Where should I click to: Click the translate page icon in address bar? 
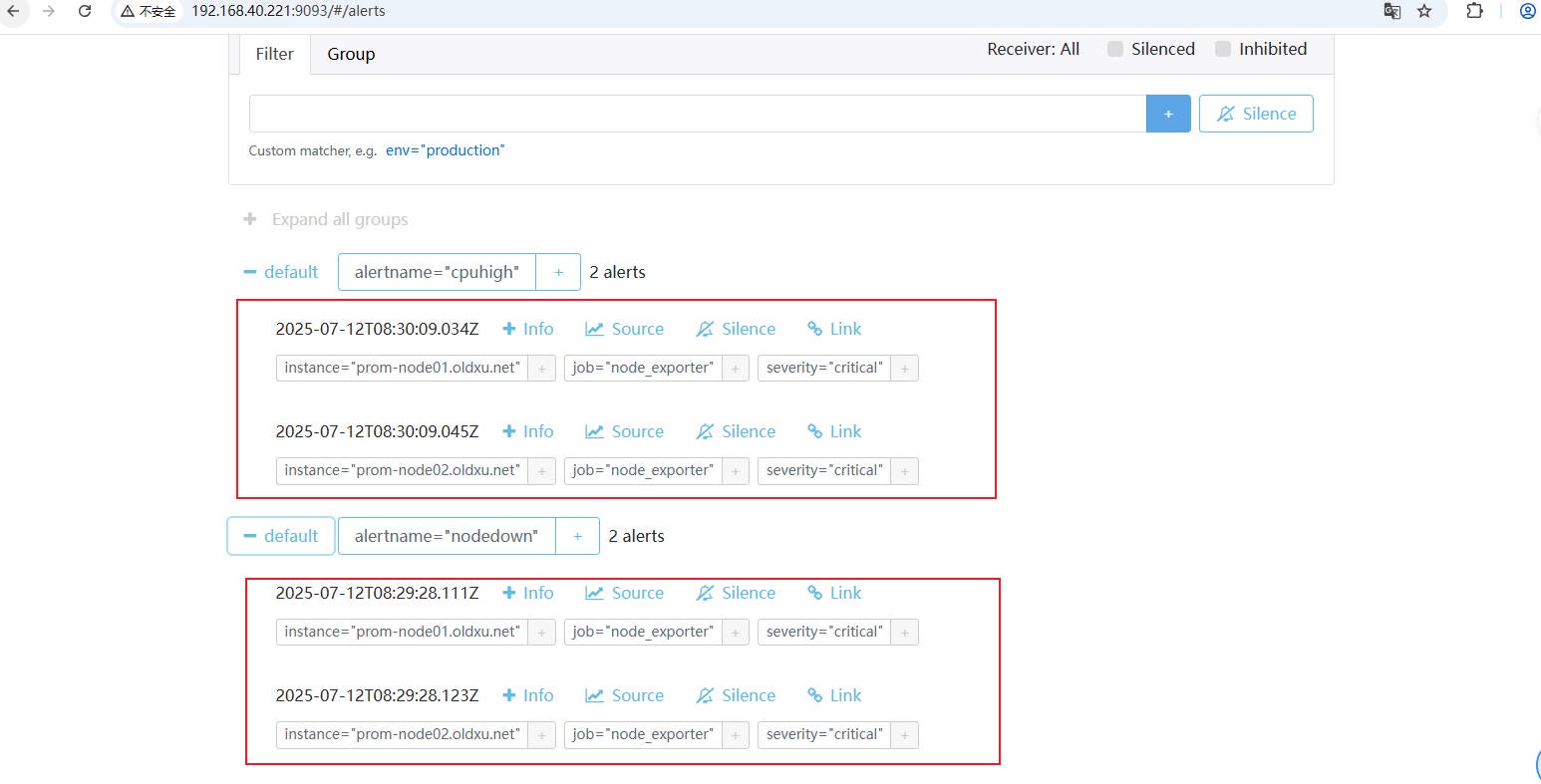tap(1391, 11)
